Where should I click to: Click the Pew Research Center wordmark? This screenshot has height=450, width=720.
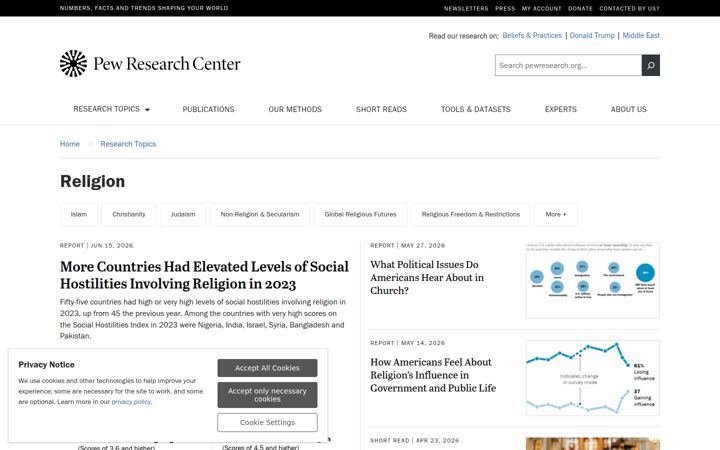point(167,64)
